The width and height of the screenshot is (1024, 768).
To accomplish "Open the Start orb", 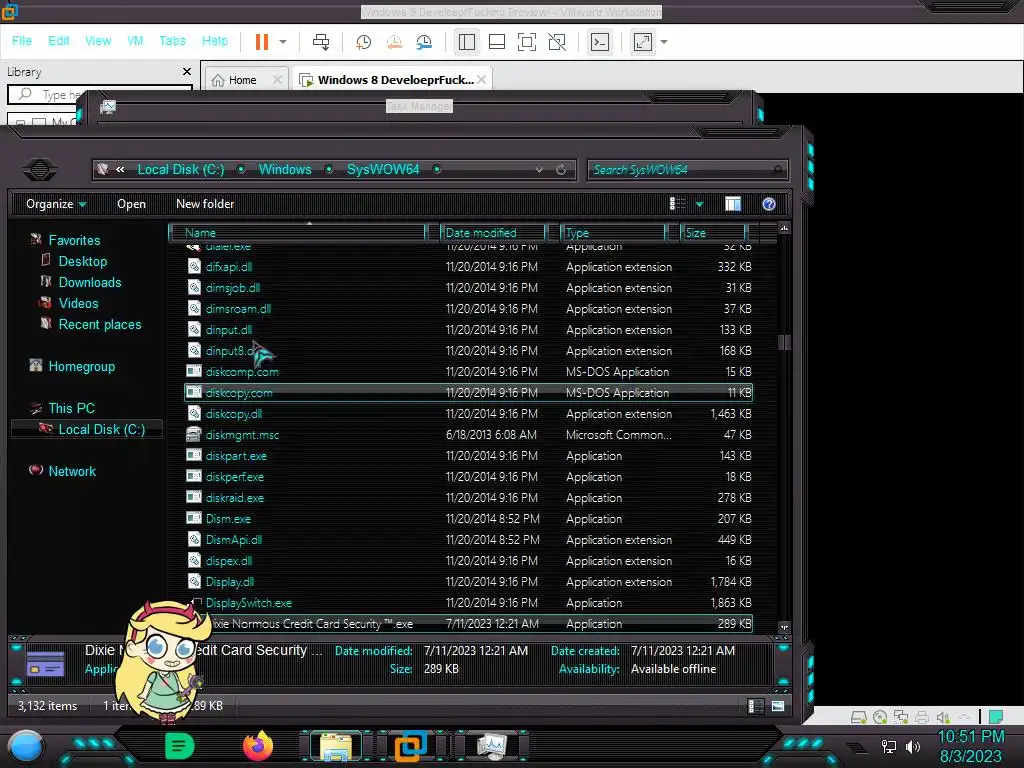I will 26,747.
